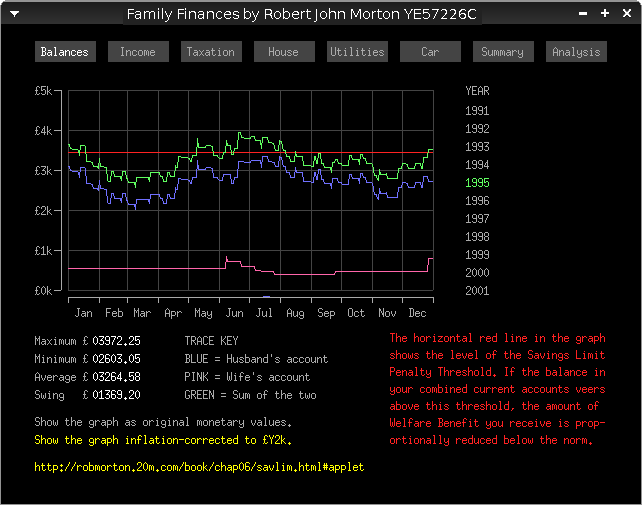This screenshot has height=505, width=642.
Task: Open the Car tab
Action: [430, 52]
